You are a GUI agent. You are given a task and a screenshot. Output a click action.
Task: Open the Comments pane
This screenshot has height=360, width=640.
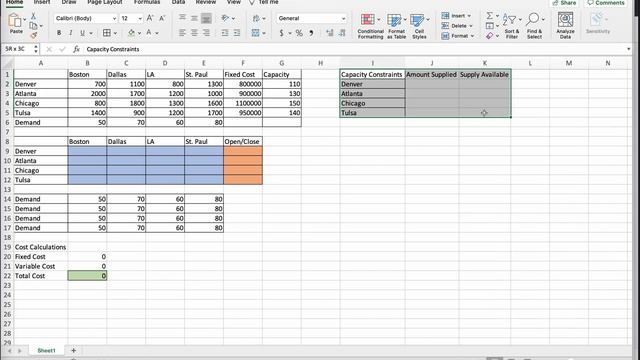(606, 2)
